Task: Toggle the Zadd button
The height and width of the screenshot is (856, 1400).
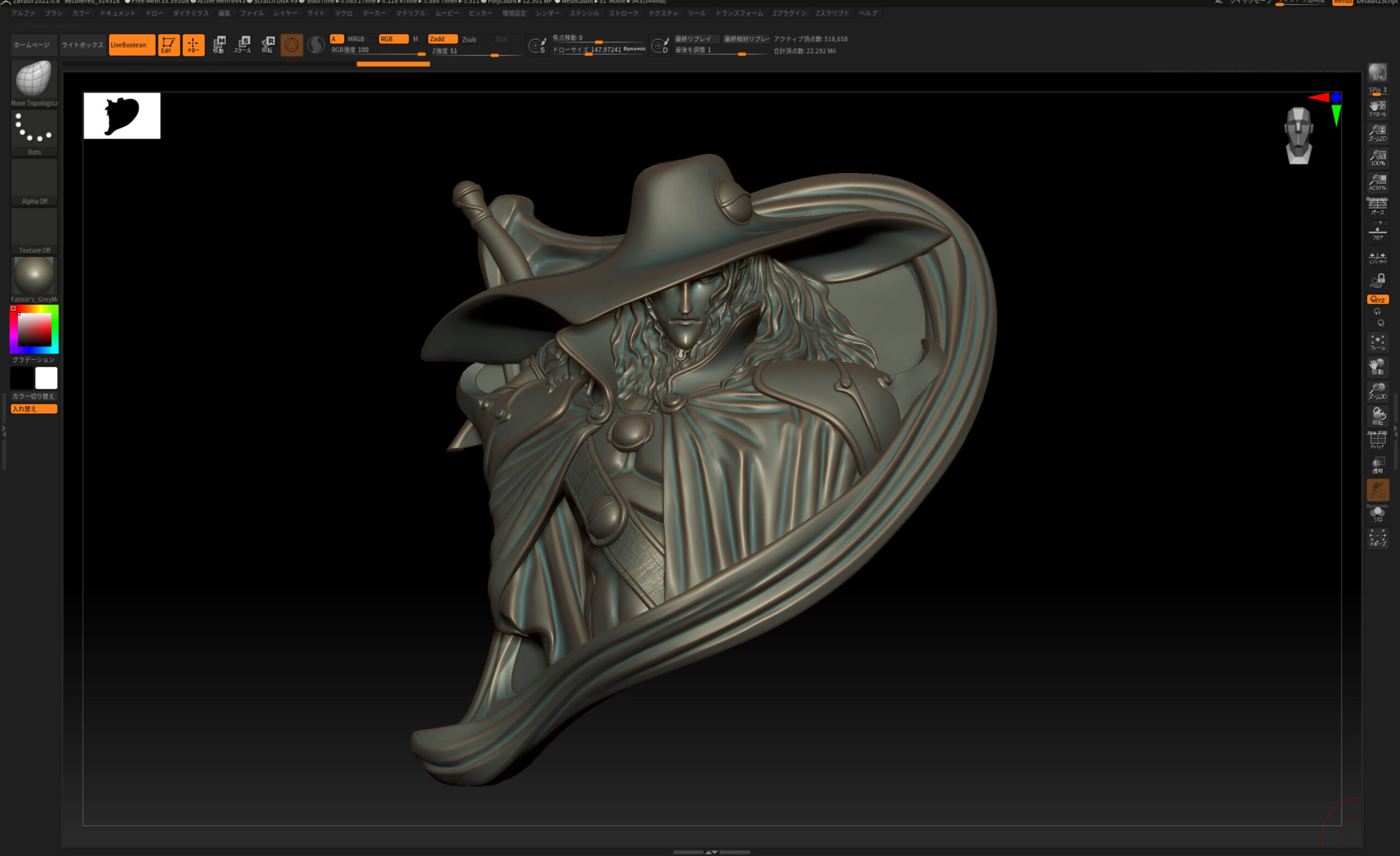Action: pyautogui.click(x=442, y=39)
